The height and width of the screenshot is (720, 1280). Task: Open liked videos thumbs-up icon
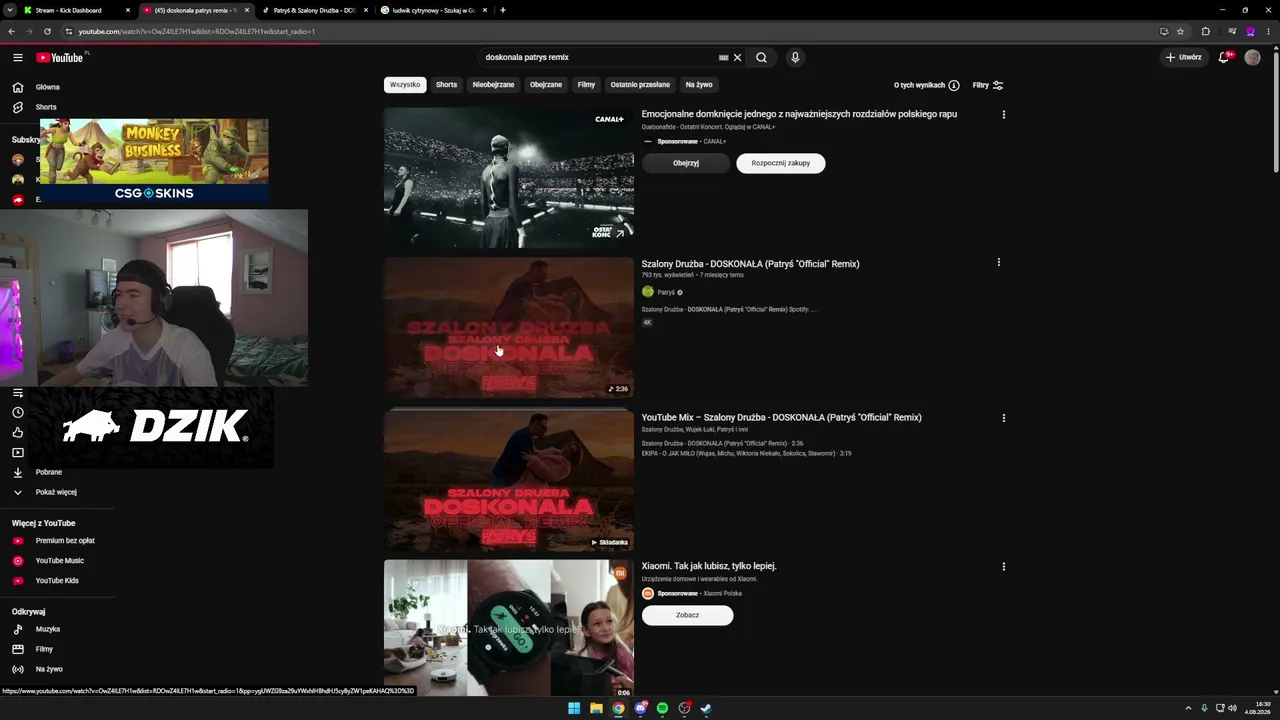point(18,433)
